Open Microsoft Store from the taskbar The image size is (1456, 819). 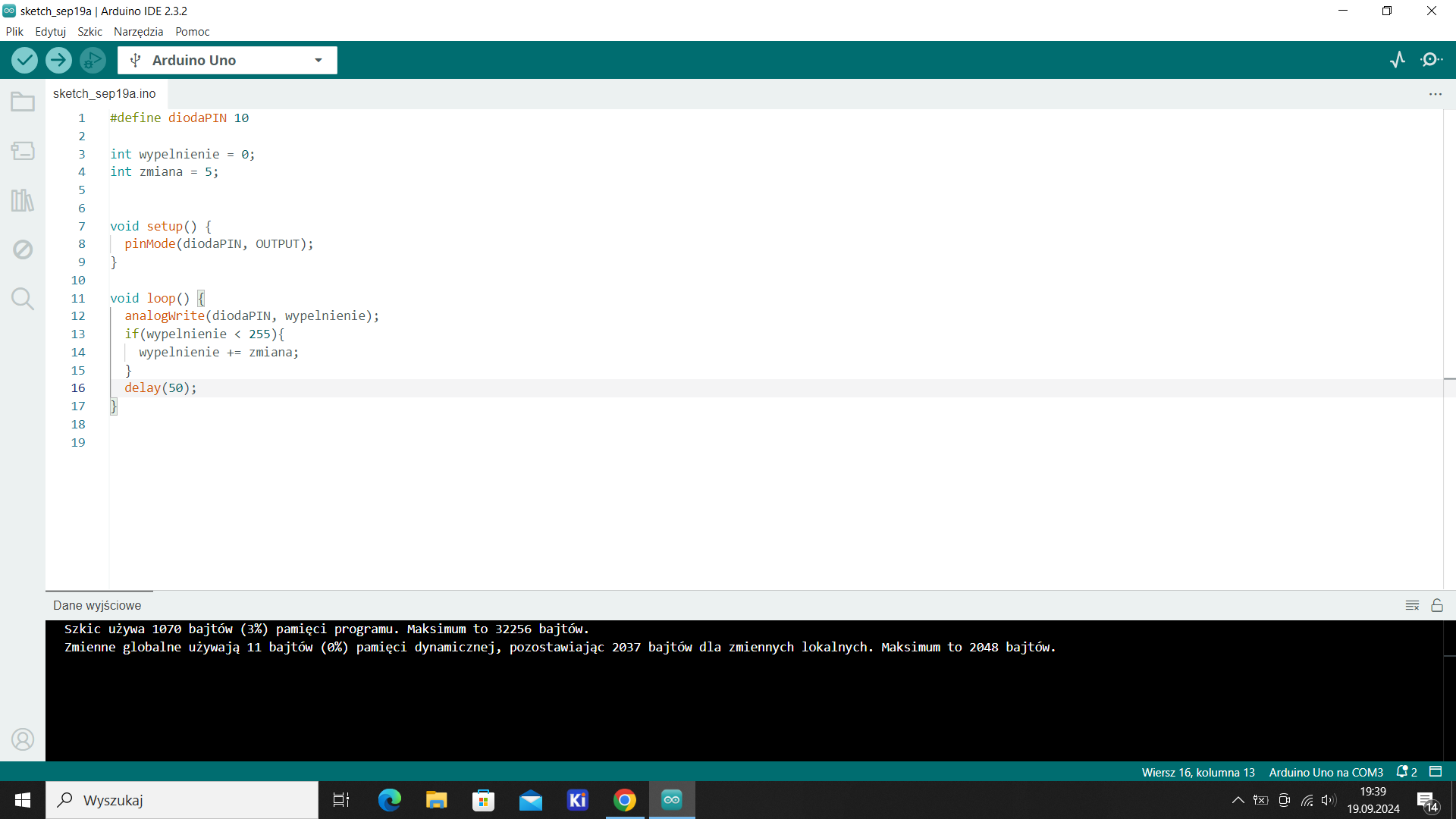tap(483, 800)
